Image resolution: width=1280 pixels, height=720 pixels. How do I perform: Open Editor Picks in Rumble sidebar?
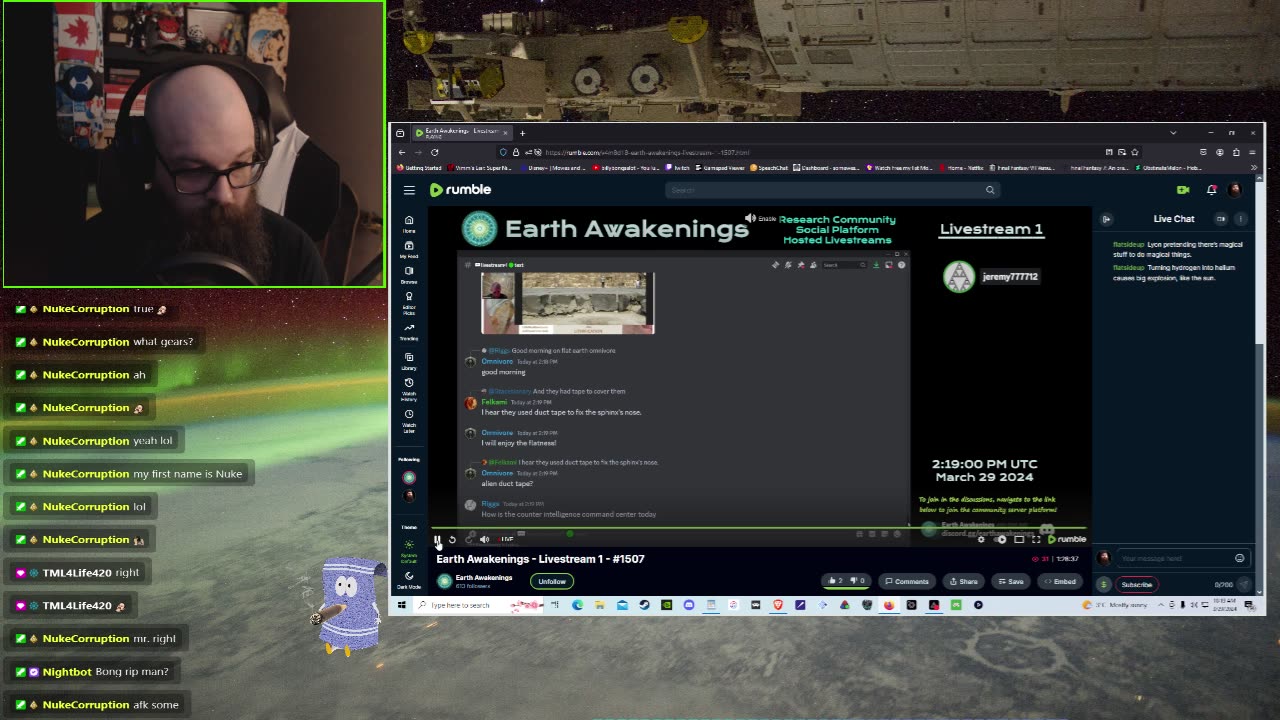click(409, 301)
